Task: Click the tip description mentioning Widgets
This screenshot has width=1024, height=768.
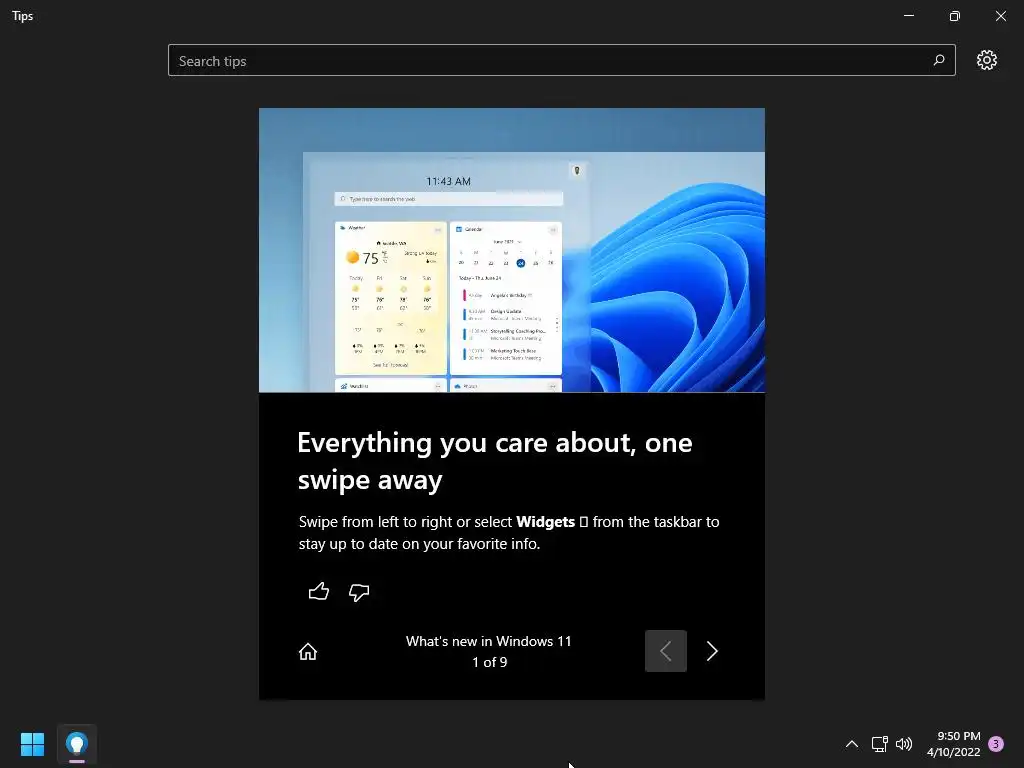Action: coord(509,532)
